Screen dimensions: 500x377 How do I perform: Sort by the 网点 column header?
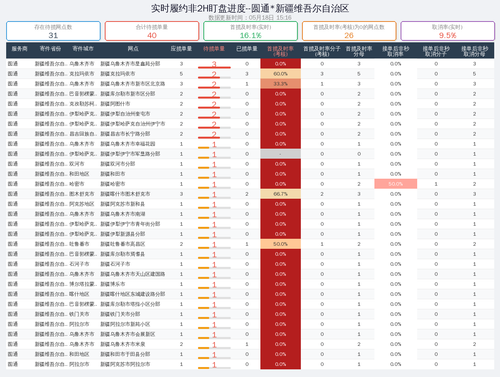[x=133, y=49]
